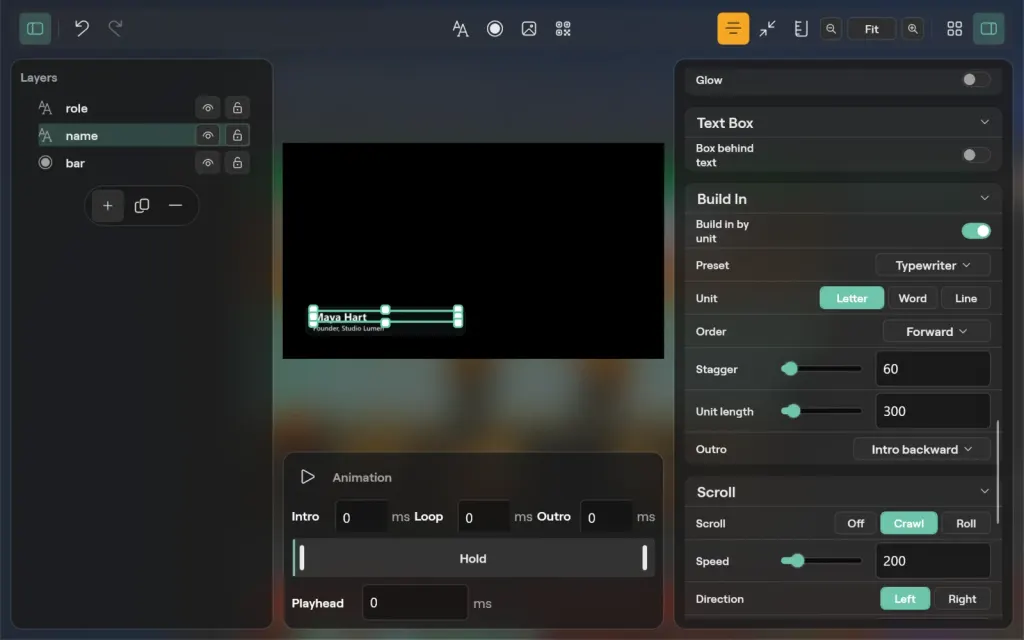Undo the last action
1024x640 pixels.
82,29
